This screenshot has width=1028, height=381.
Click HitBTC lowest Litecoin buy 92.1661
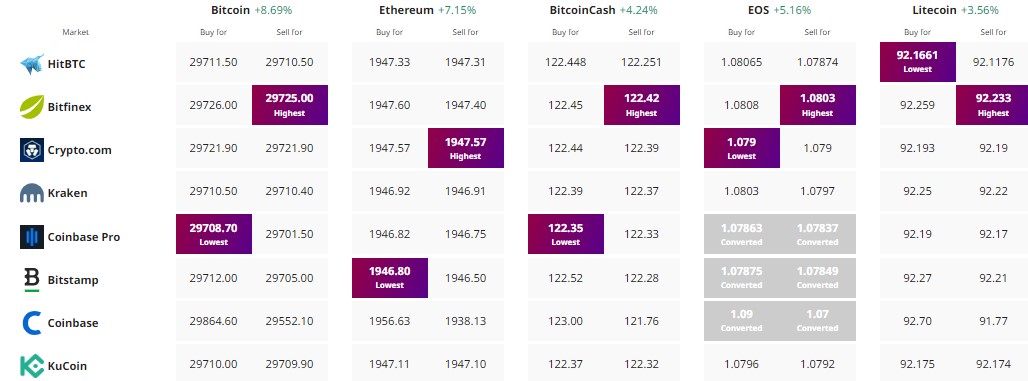click(x=917, y=62)
